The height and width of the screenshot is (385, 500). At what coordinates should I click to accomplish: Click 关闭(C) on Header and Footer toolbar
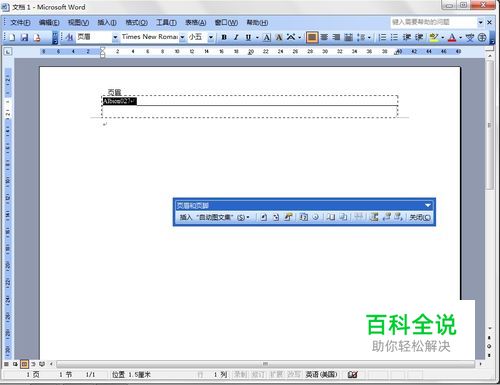tap(420, 217)
